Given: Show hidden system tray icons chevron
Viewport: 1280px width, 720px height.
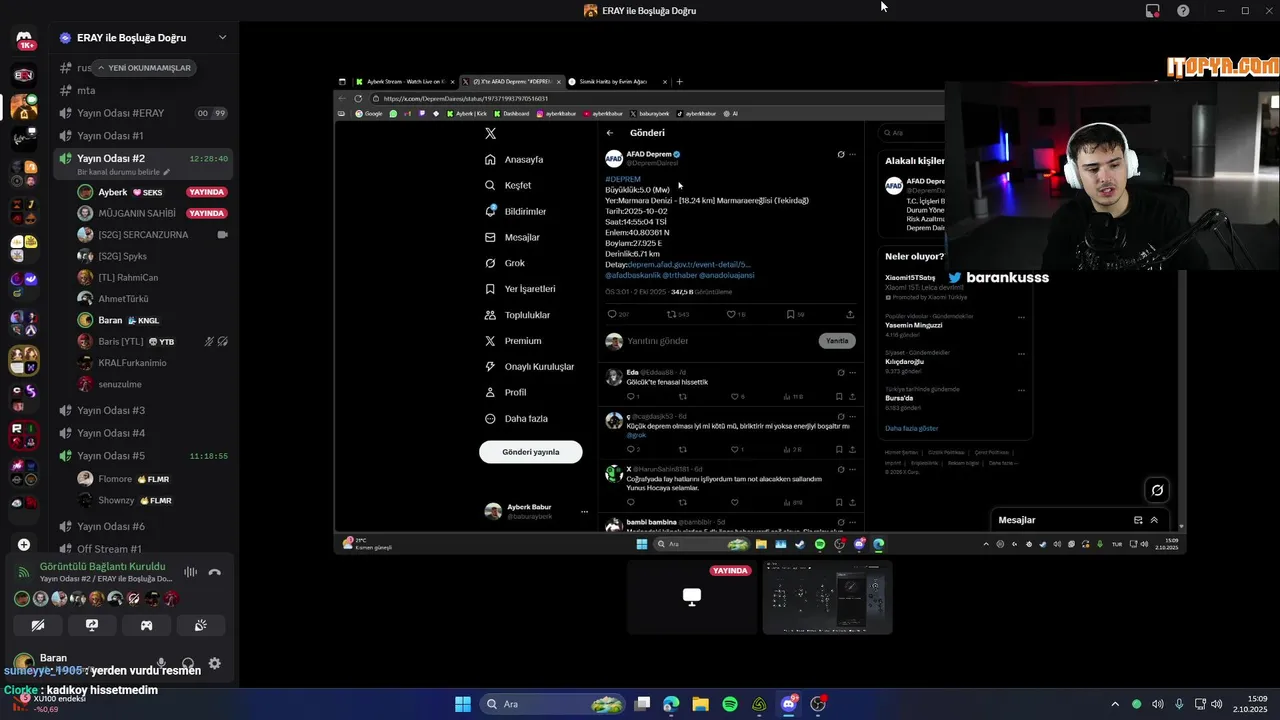Looking at the screenshot, I should 1115,704.
